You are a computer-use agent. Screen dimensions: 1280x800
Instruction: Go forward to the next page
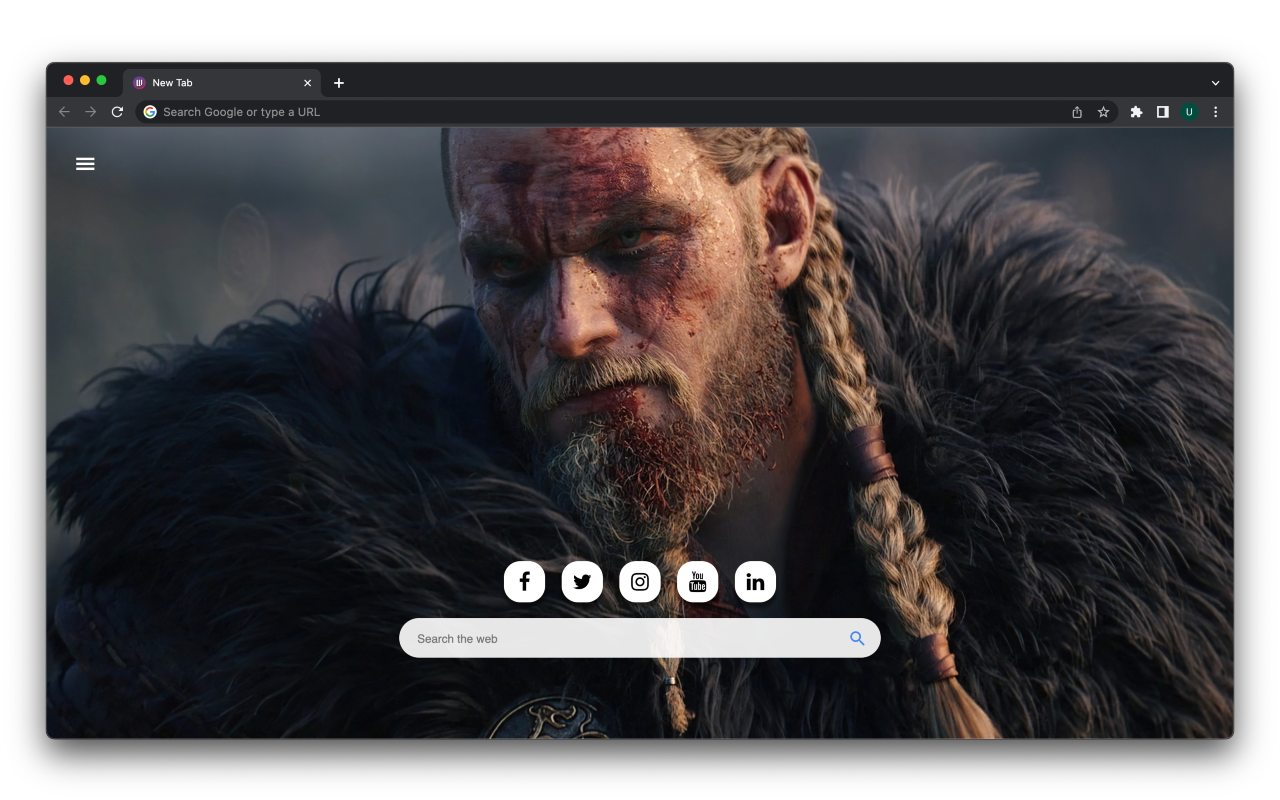tap(91, 112)
